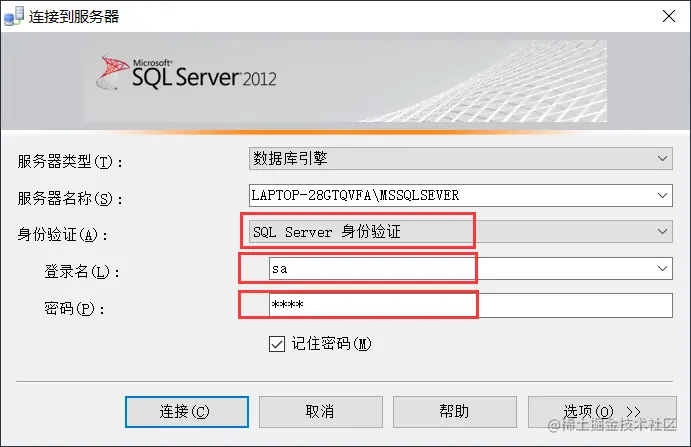Open Help with the 帮助 button
The height and width of the screenshot is (447, 691).
tap(455, 412)
